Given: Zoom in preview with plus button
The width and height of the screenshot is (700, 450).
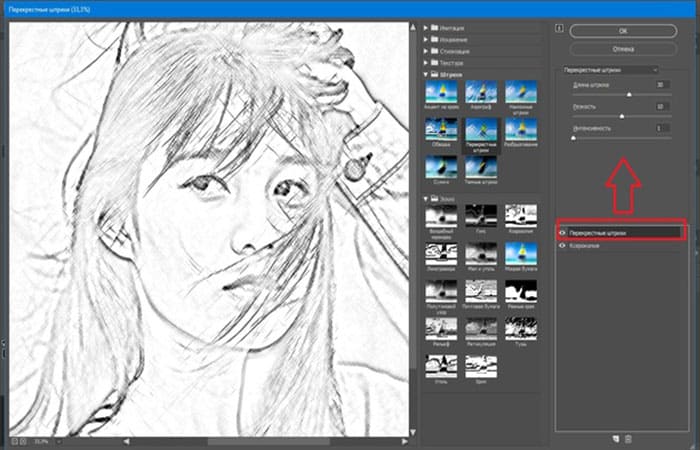Looking at the screenshot, I should click(x=23, y=442).
